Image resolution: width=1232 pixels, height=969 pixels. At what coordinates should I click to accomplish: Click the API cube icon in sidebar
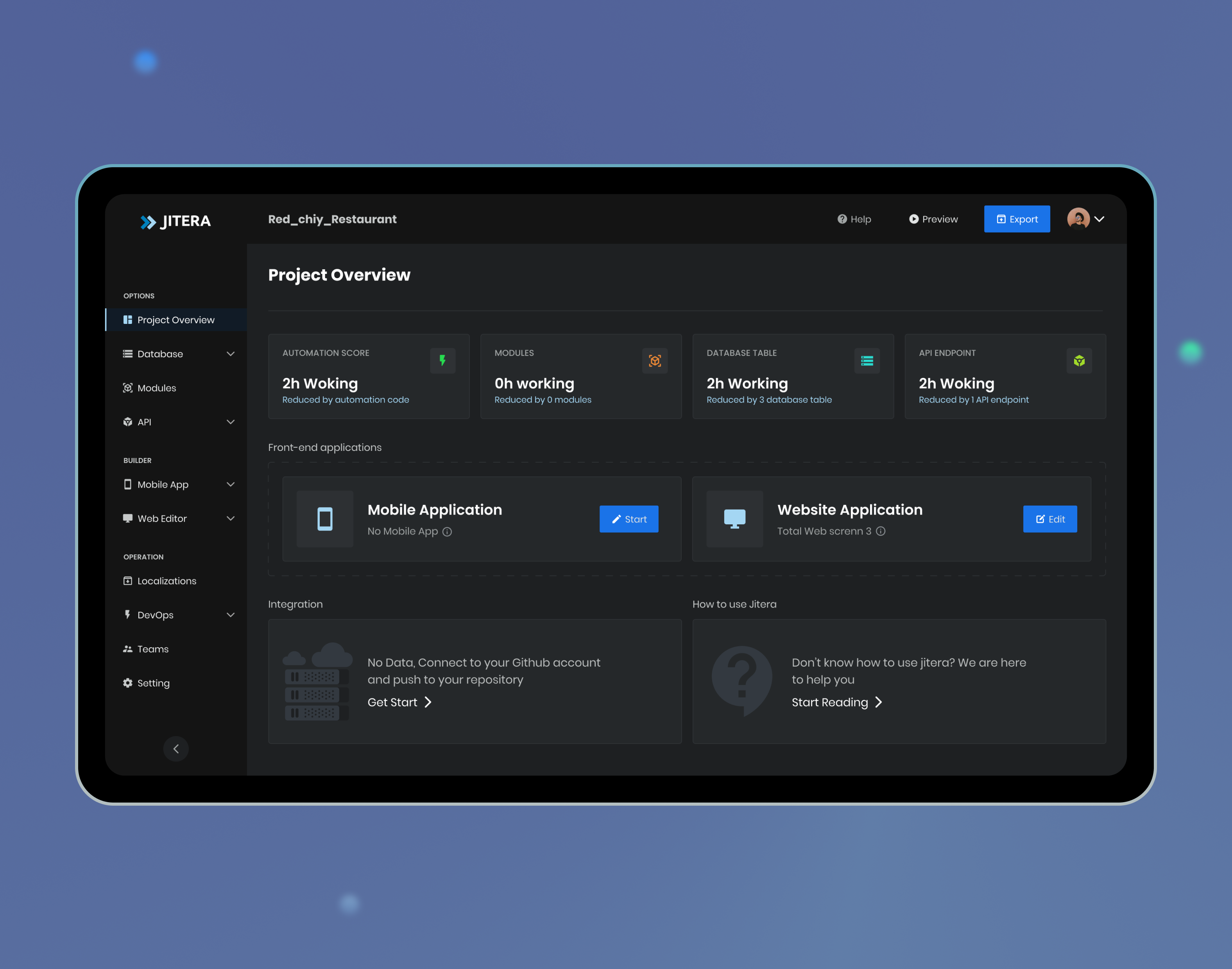(x=128, y=422)
